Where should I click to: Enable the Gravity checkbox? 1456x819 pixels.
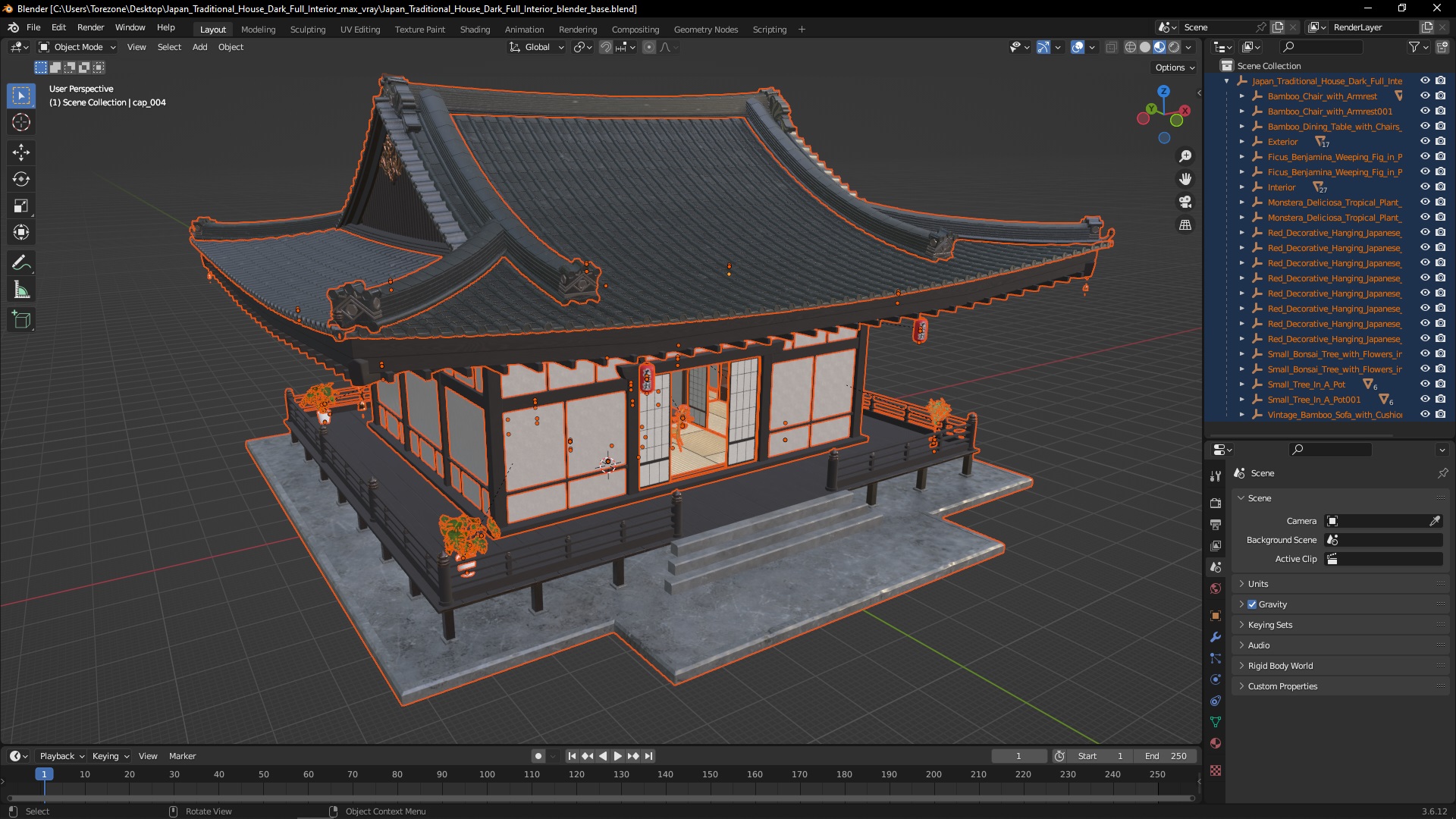(1252, 604)
